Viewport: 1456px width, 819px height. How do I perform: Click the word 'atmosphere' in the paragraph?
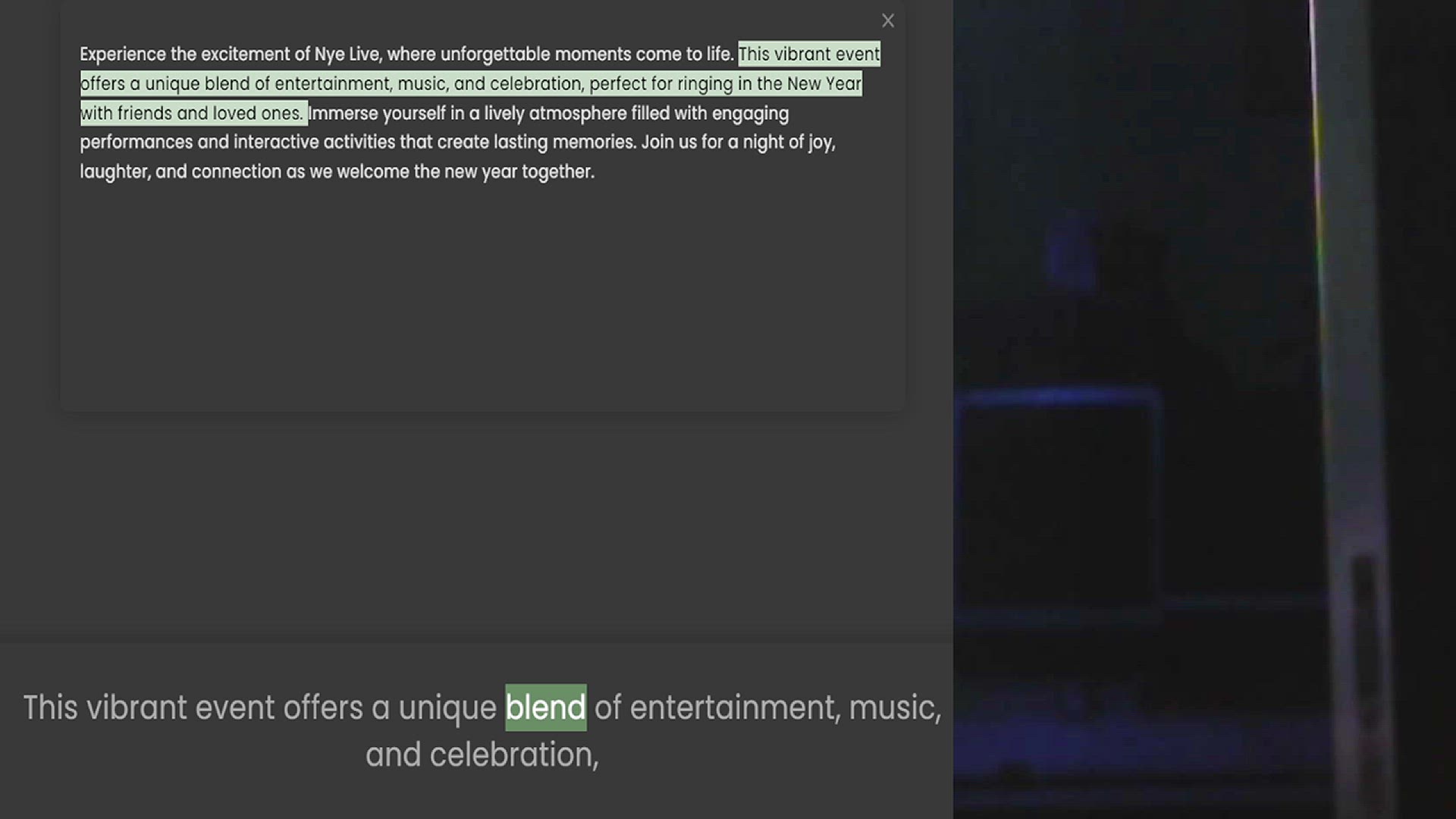pos(577,114)
